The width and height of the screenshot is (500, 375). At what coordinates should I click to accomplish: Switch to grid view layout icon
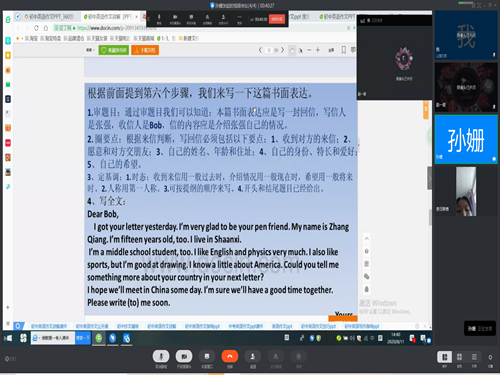coord(459,357)
